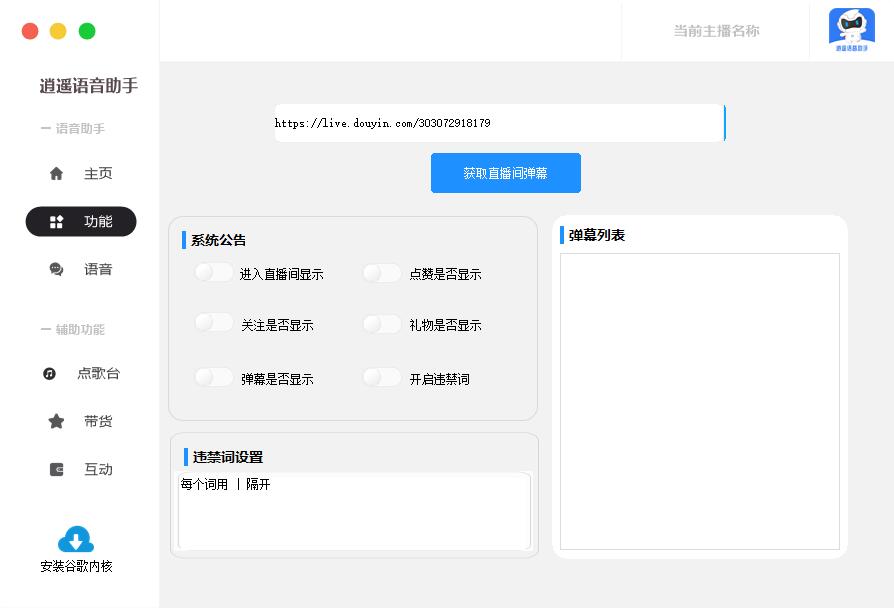The image size is (894, 608).
Task: Enable the 进入直播间显示 toggle
Action: pos(214,273)
